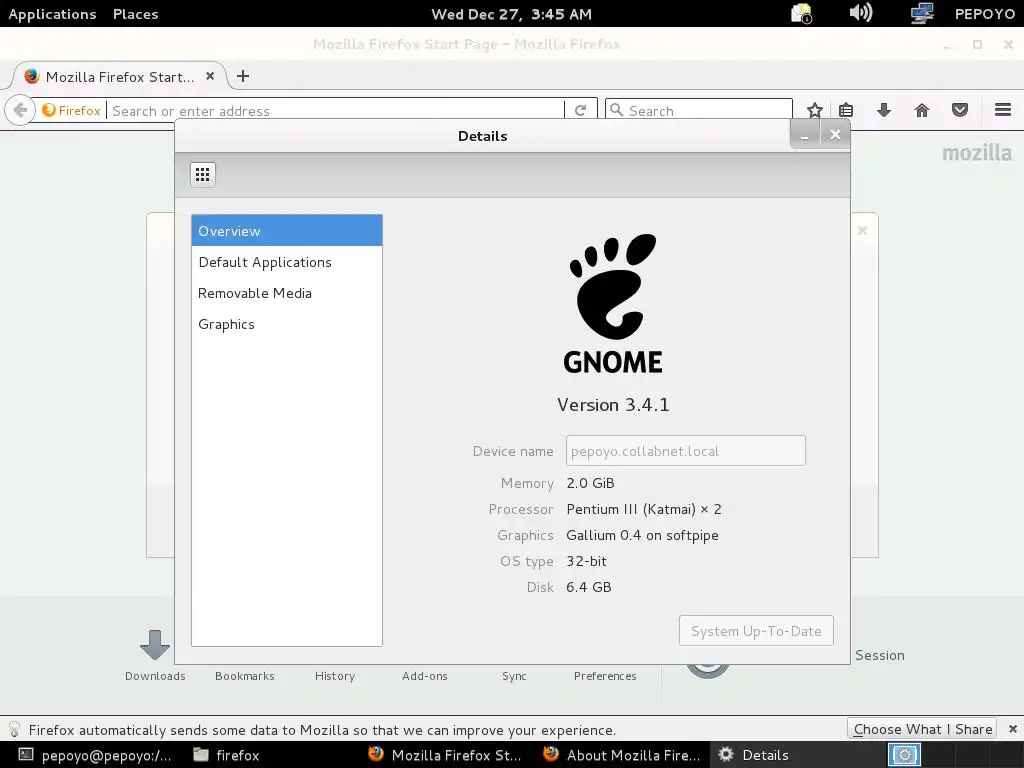Dismiss the Firefox data notification bar
The image size is (1024, 768).
tap(1012, 729)
